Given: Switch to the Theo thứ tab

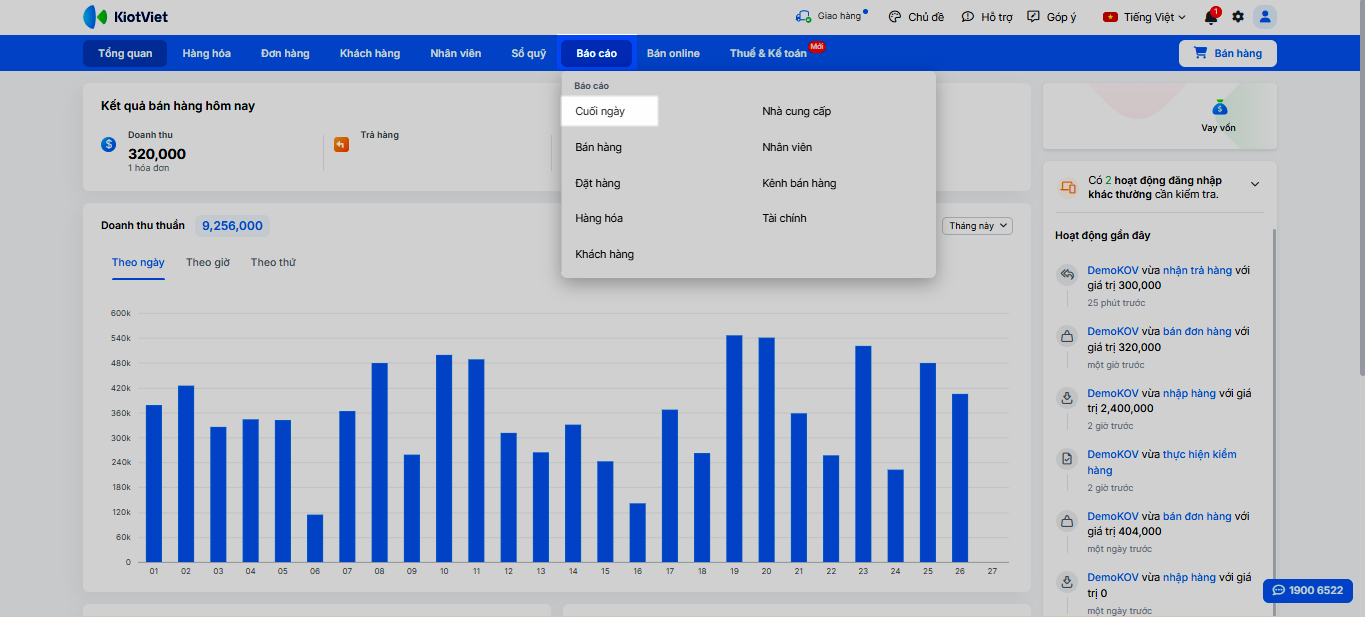Looking at the screenshot, I should (x=273, y=262).
